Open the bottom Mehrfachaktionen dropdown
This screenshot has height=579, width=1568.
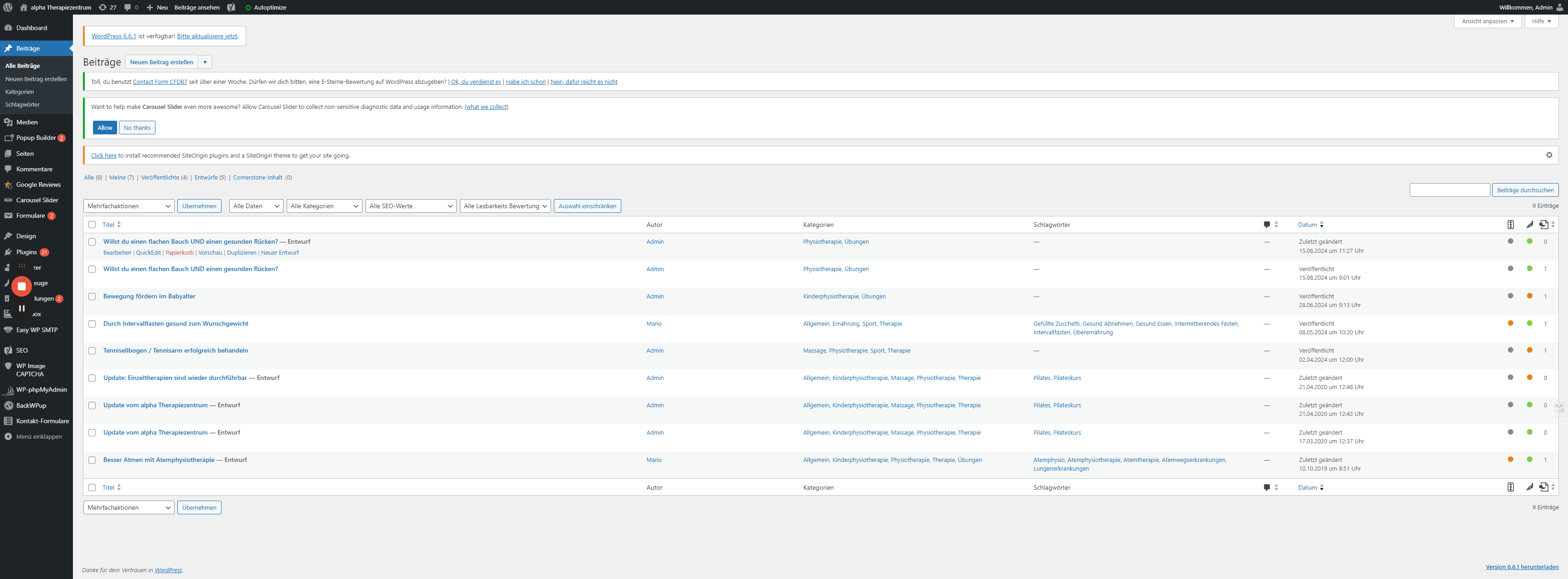click(x=129, y=508)
